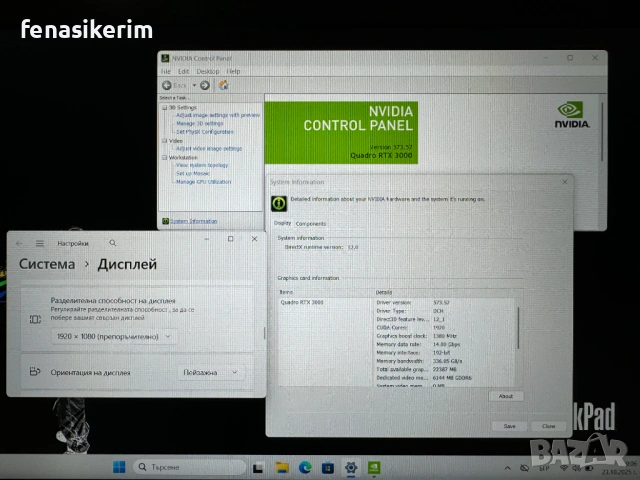640x480 pixels.
Task: Open the 1920 × 1080 resolution dropdown
Action: [114, 336]
